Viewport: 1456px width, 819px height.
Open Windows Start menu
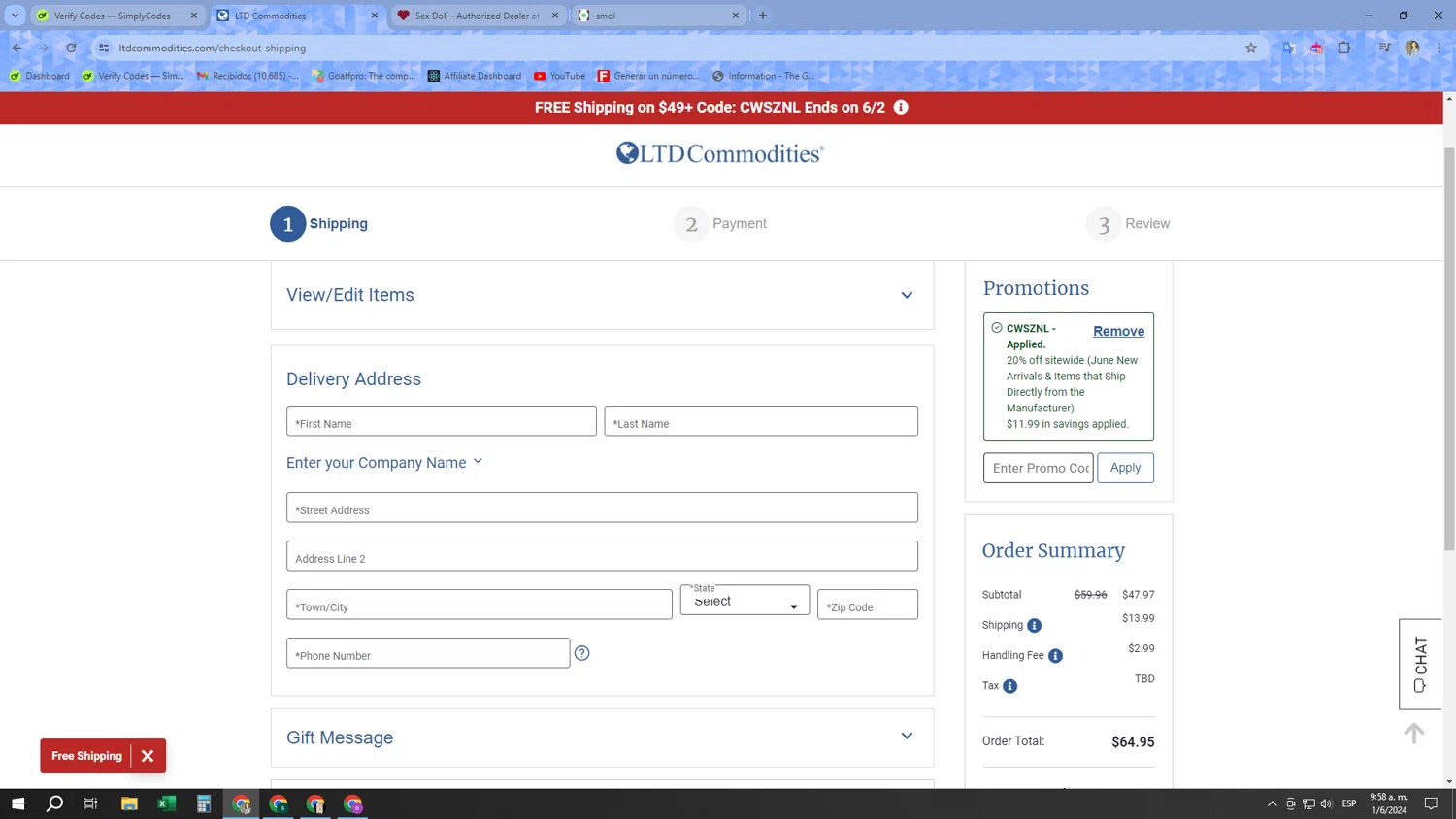pos(17,803)
